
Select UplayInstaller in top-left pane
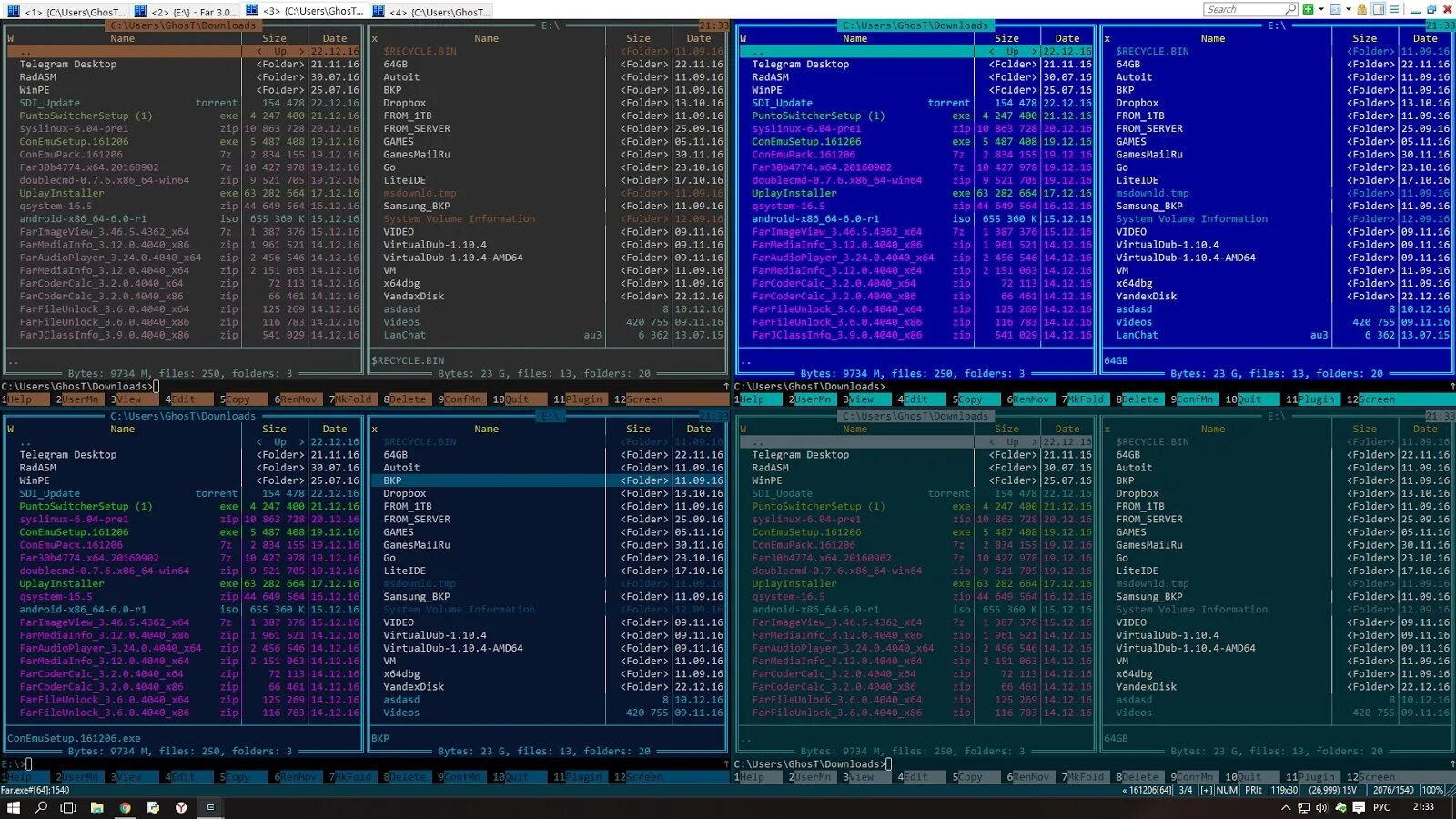[x=62, y=193]
